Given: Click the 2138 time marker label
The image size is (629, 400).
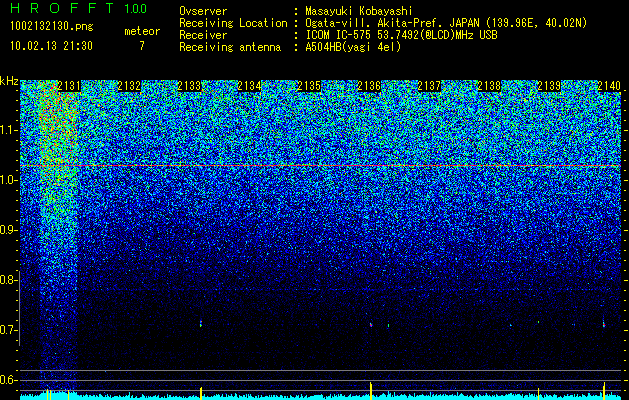Looking at the screenshot, I should click(x=489, y=86).
